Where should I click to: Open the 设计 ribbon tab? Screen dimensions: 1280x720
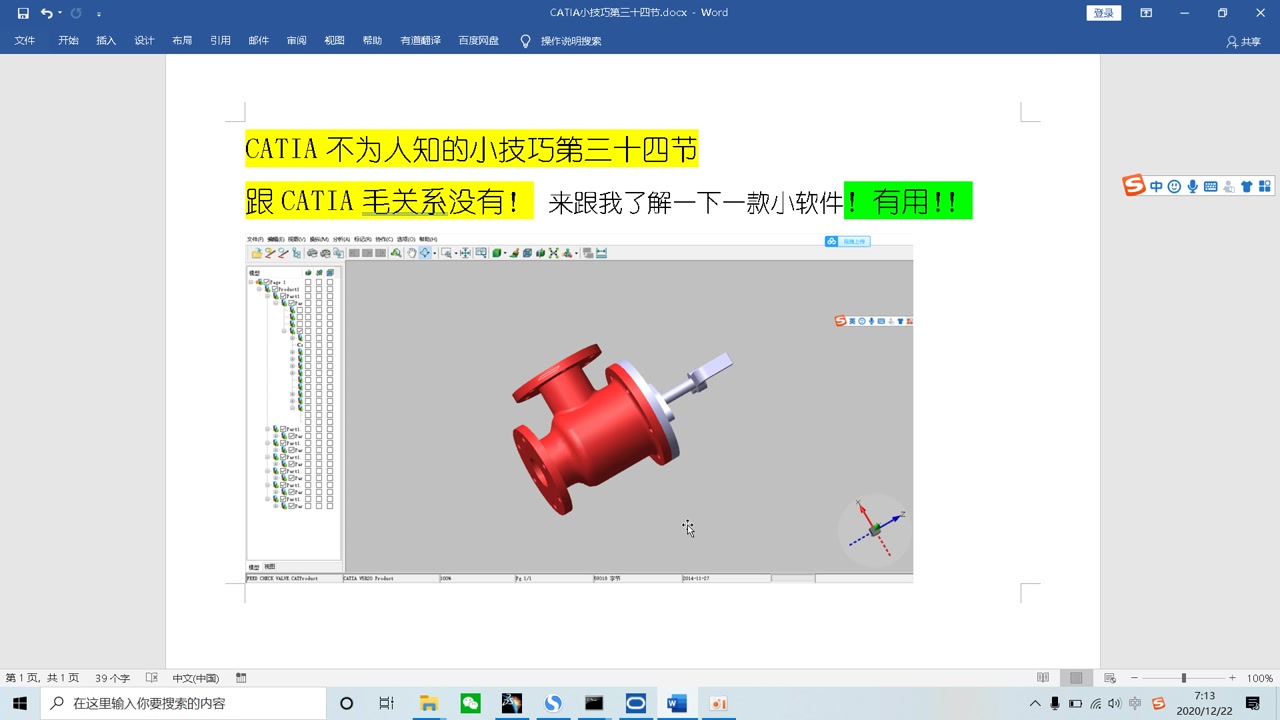144,41
